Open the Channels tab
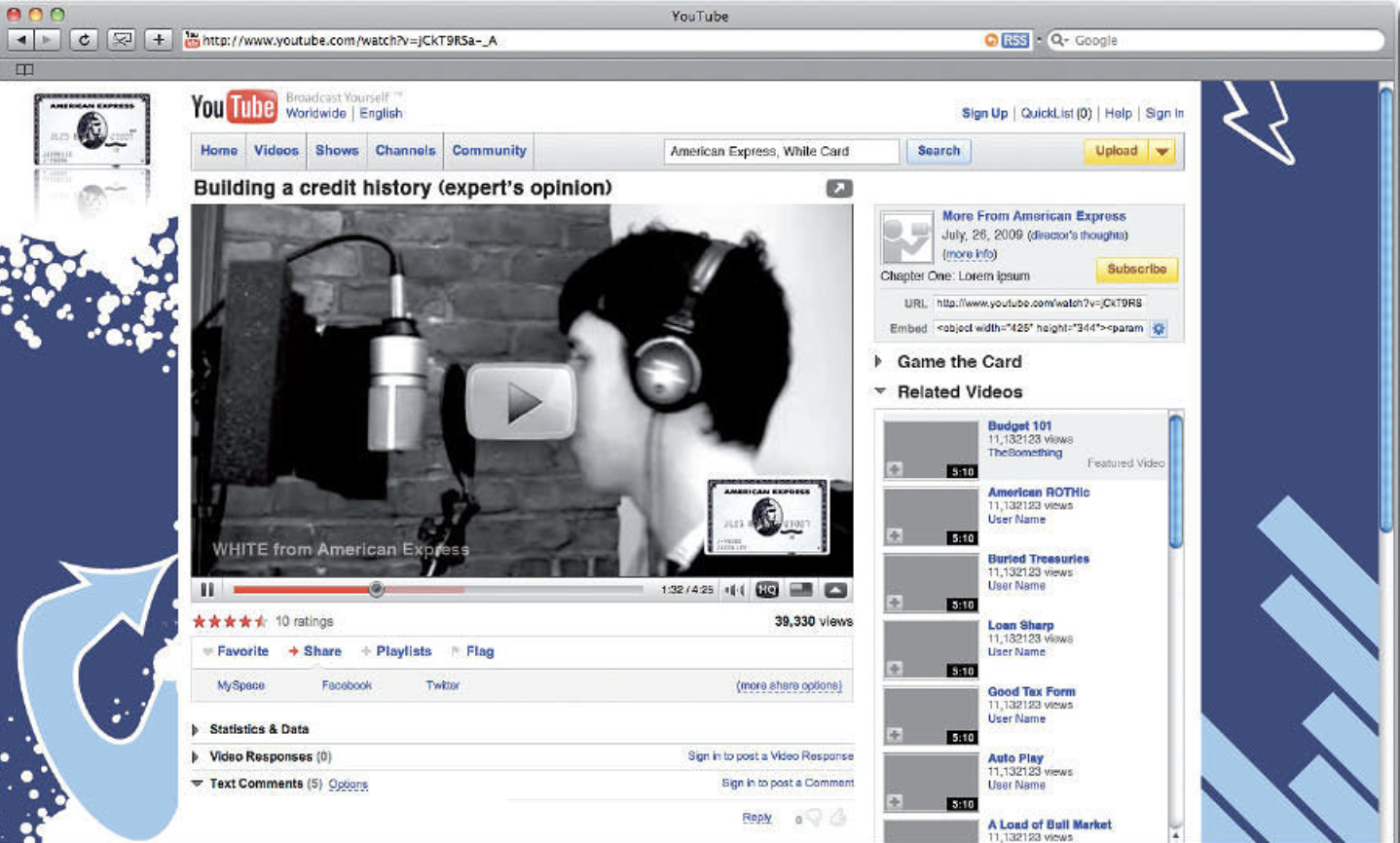Image resolution: width=1400 pixels, height=843 pixels. tap(405, 151)
